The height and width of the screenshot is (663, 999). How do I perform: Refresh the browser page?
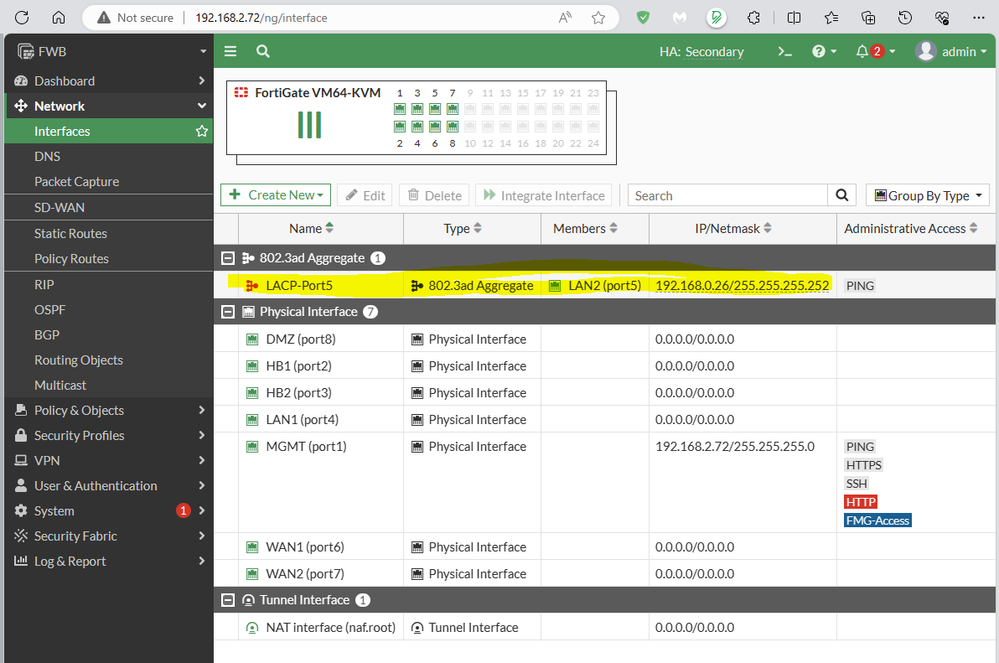pyautogui.click(x=22, y=17)
